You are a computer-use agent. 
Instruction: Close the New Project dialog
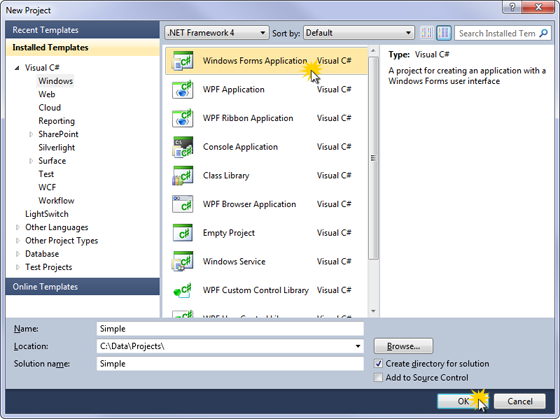click(x=539, y=7)
